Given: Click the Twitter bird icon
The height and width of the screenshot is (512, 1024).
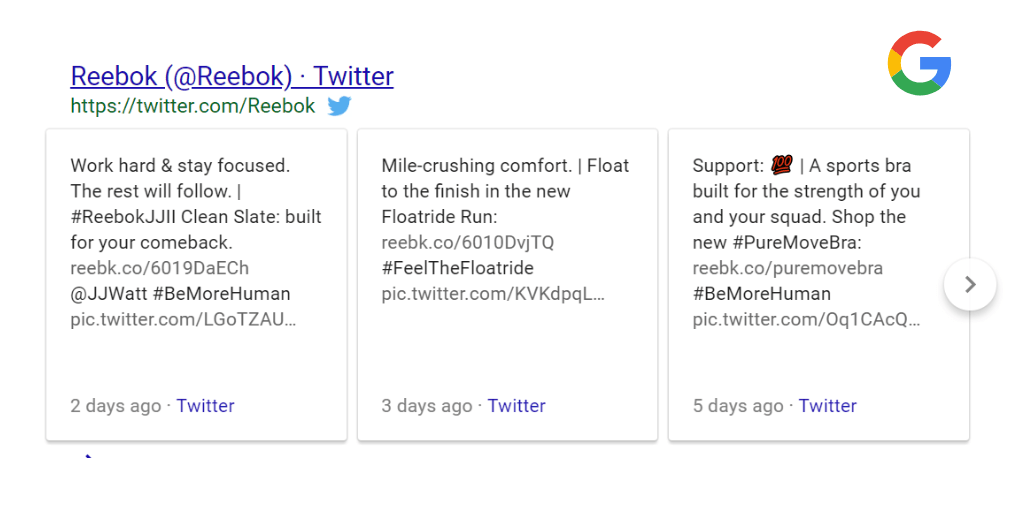Looking at the screenshot, I should pos(339,106).
